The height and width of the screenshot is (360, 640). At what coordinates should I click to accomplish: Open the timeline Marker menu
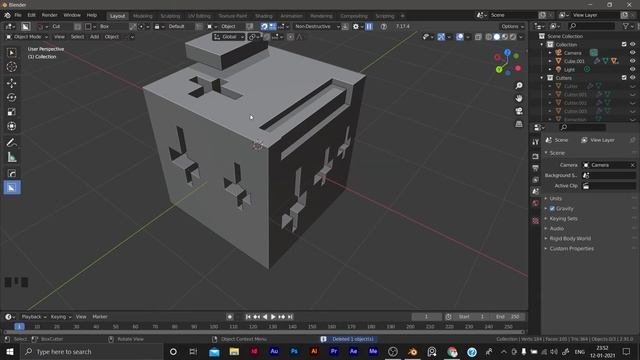click(100, 317)
